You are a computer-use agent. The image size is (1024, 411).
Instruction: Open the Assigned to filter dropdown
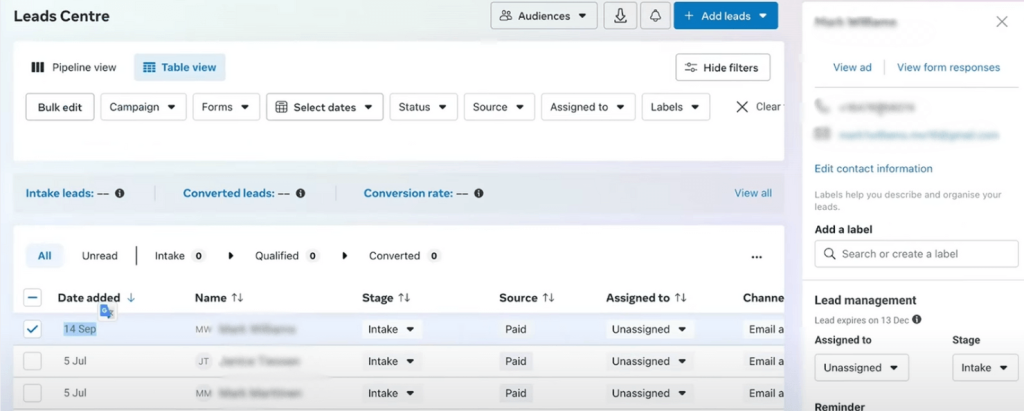(588, 107)
